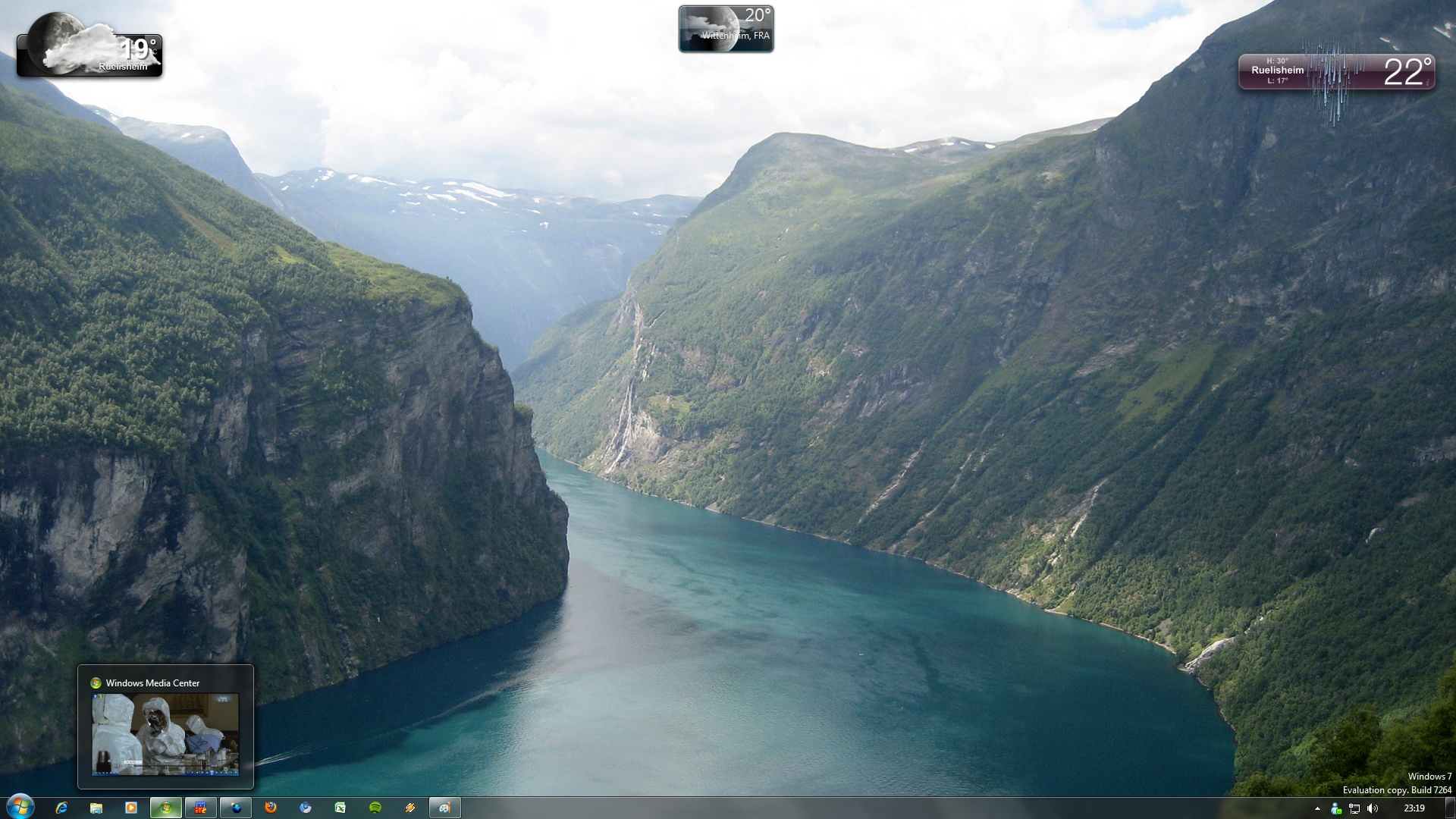This screenshot has width=1456, height=819.
Task: Open the Windows Start orb
Action: point(20,807)
